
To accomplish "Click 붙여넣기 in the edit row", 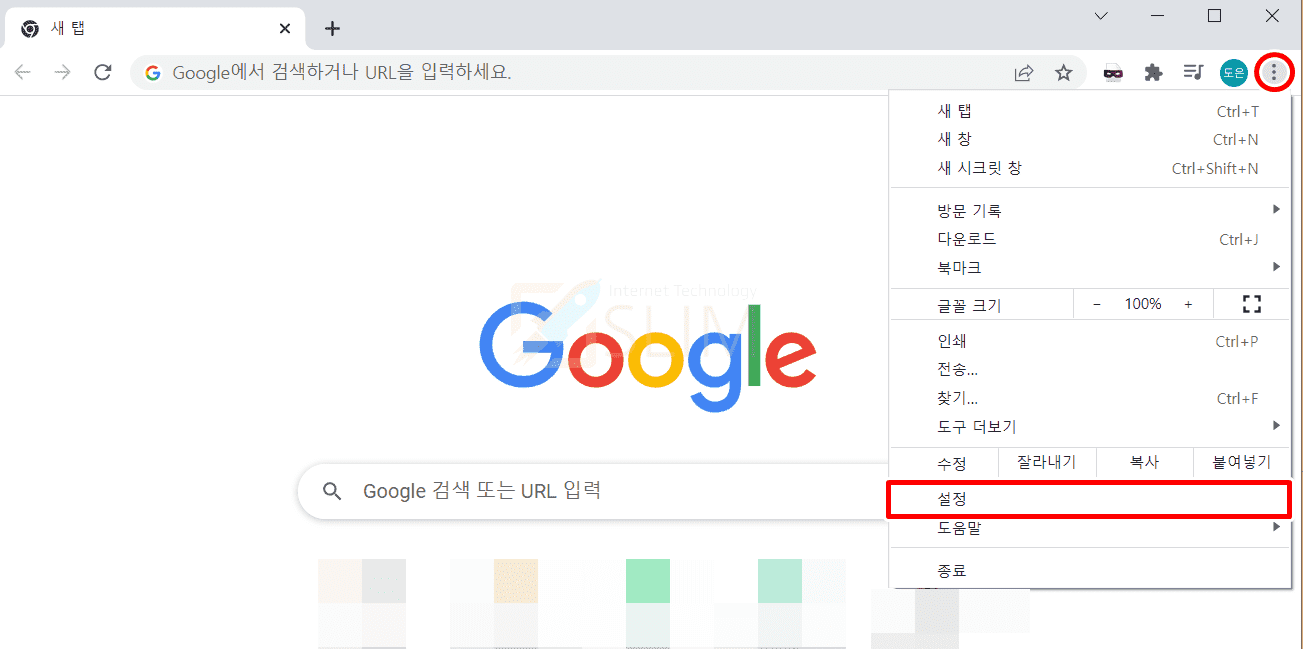I will (1242, 462).
